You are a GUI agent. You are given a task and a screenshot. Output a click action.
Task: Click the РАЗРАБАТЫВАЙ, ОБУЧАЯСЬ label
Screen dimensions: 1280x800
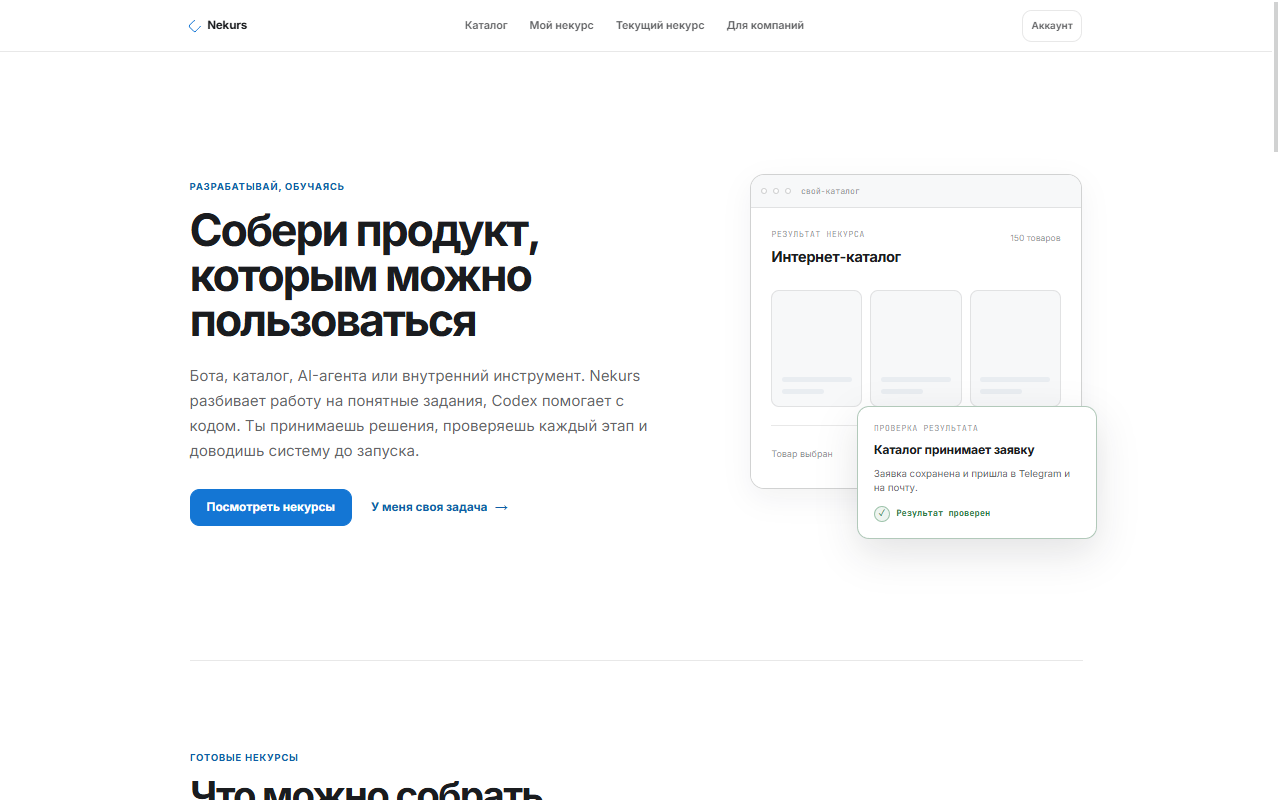(x=267, y=187)
